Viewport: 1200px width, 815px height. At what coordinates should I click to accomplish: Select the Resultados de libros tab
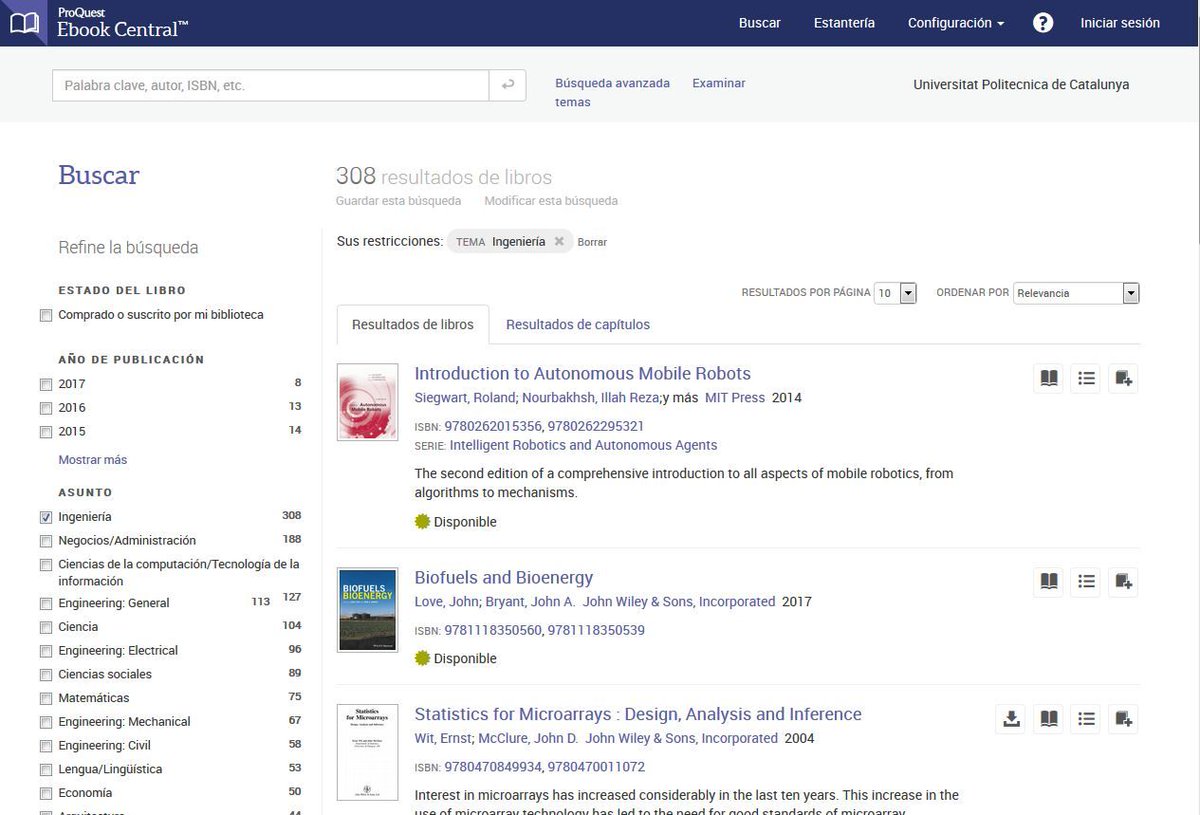tap(413, 325)
